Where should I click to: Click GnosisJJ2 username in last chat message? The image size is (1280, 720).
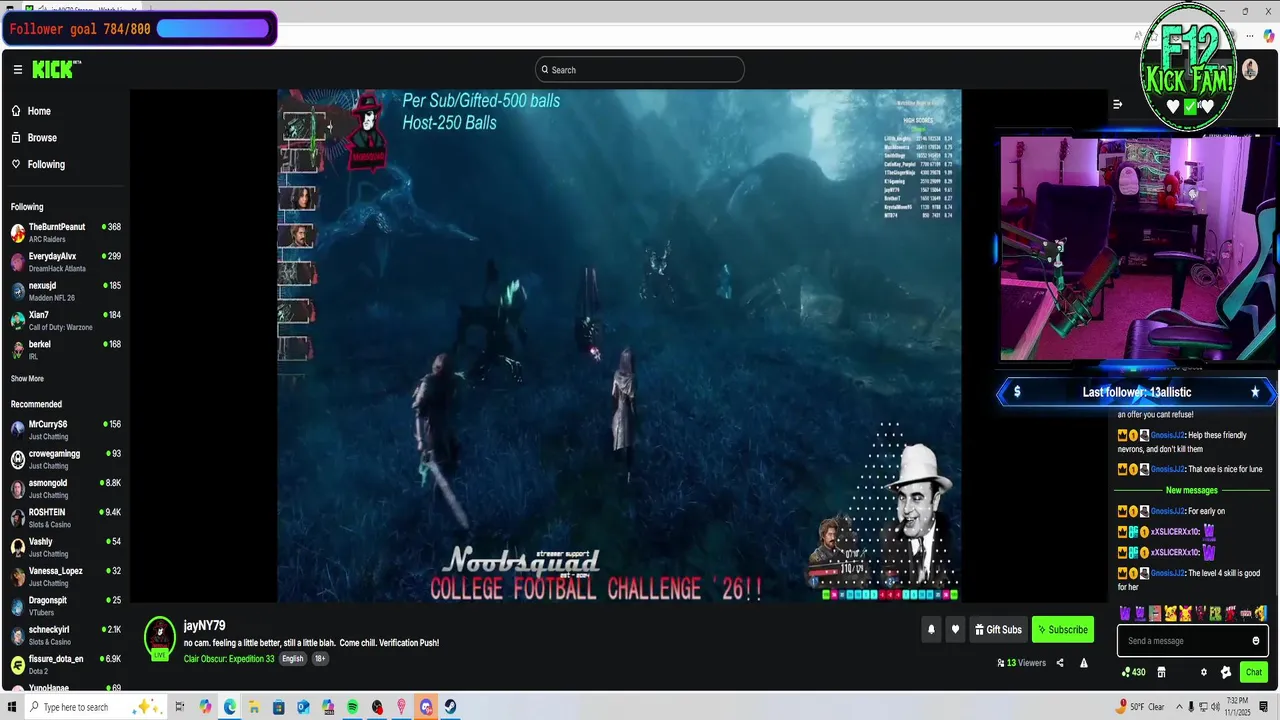point(1167,573)
